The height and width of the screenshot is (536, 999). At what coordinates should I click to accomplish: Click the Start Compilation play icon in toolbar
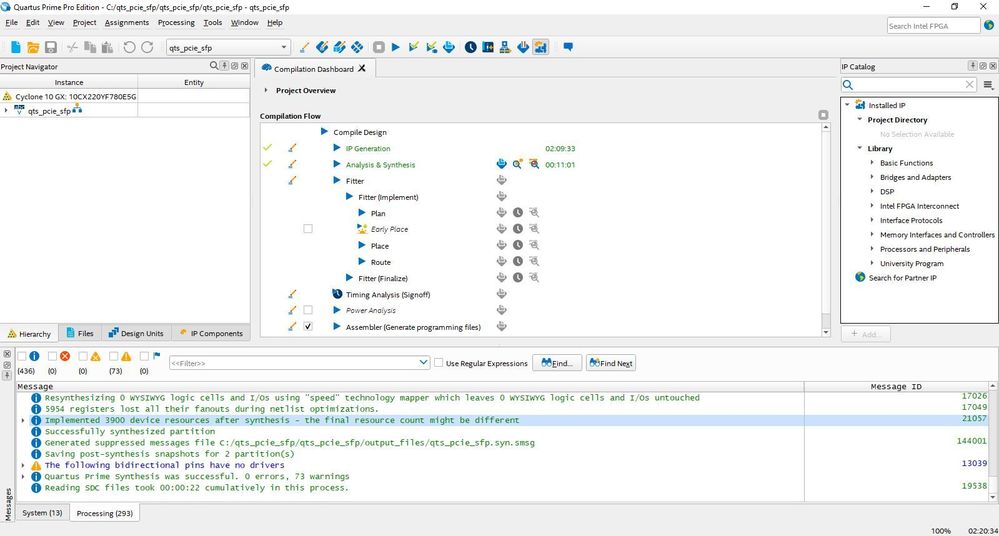tap(396, 47)
